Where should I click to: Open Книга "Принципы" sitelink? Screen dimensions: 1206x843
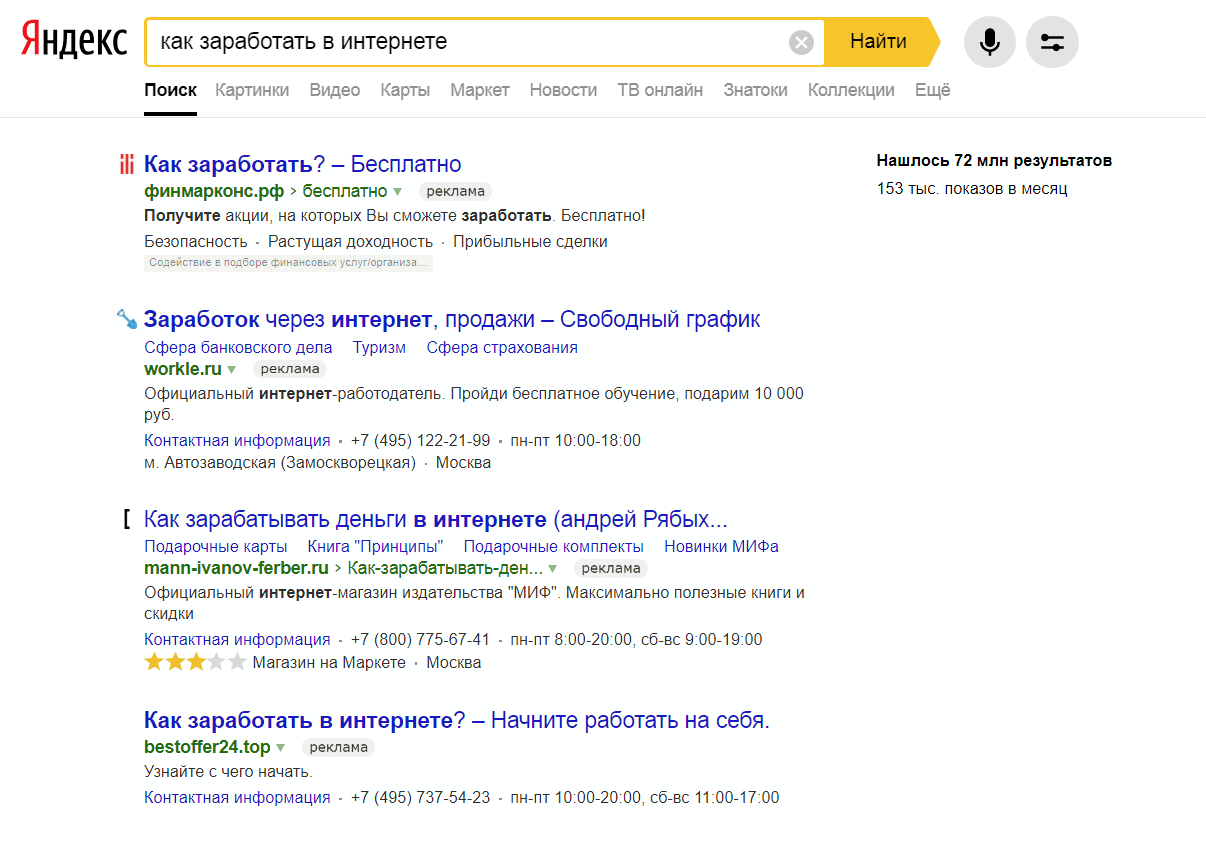click(x=375, y=546)
